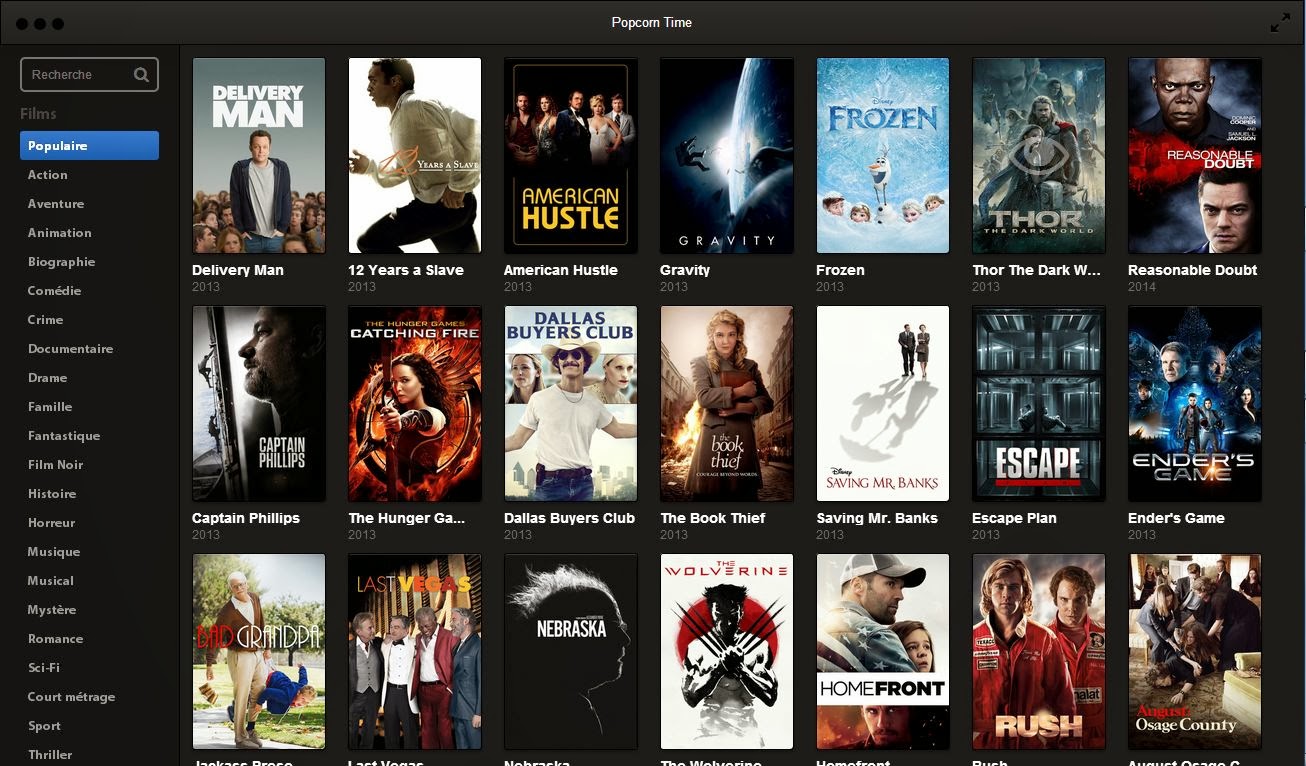Click the "The Hunger Ga..." title
1306x766 pixels.
(407, 518)
